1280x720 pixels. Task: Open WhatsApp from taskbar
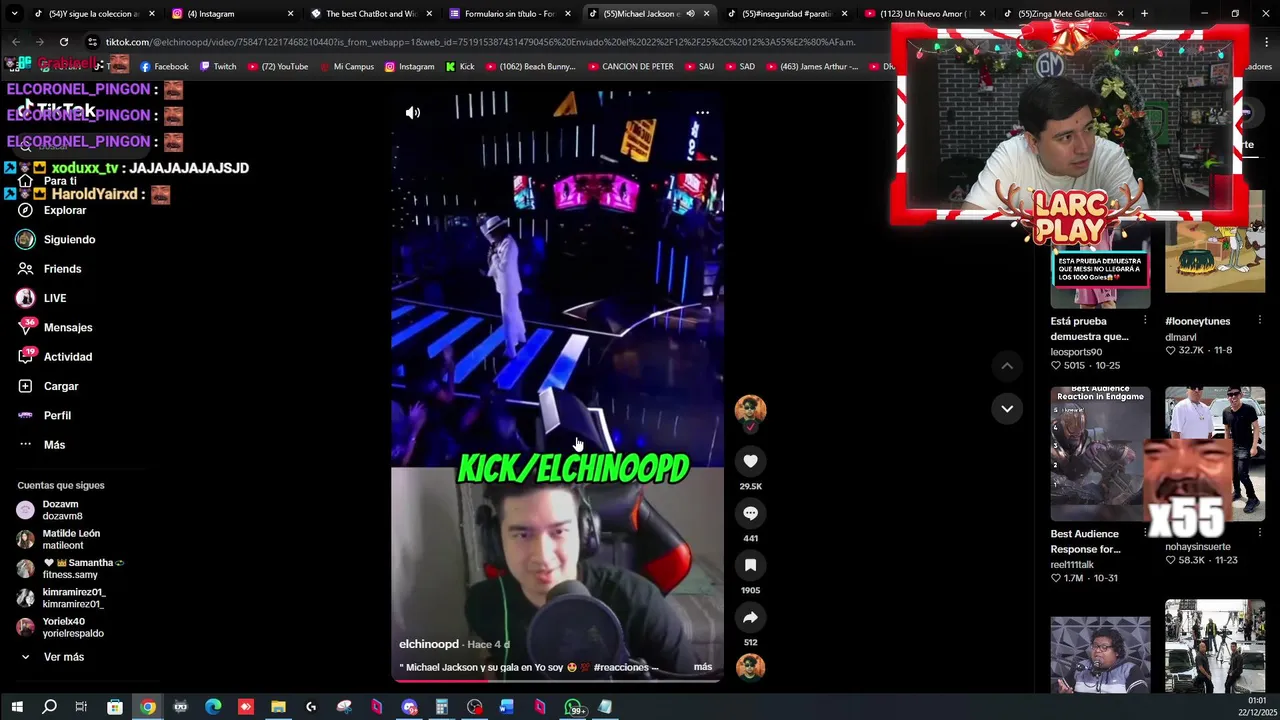(x=574, y=707)
